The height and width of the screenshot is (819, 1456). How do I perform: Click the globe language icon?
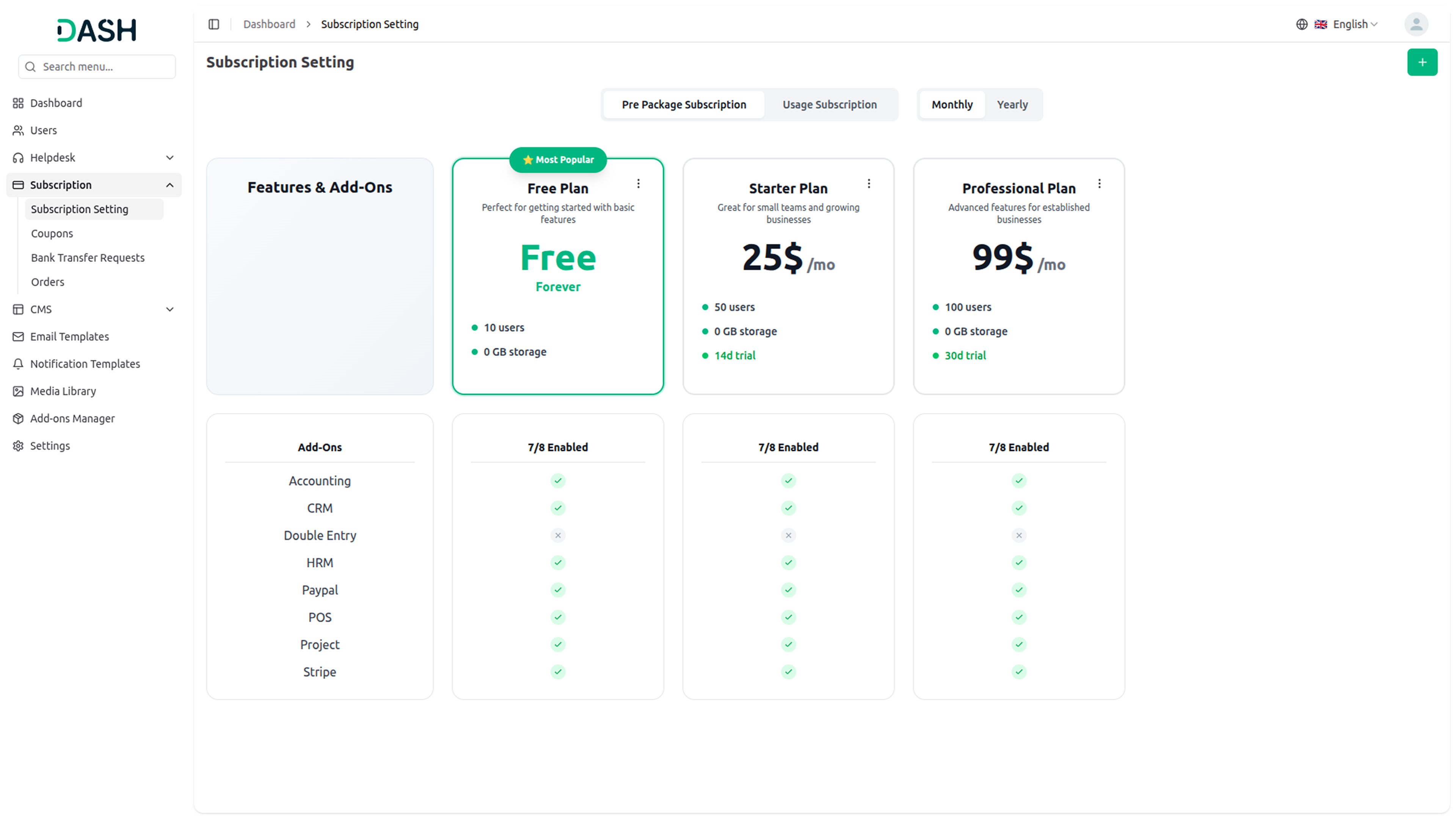(1302, 24)
